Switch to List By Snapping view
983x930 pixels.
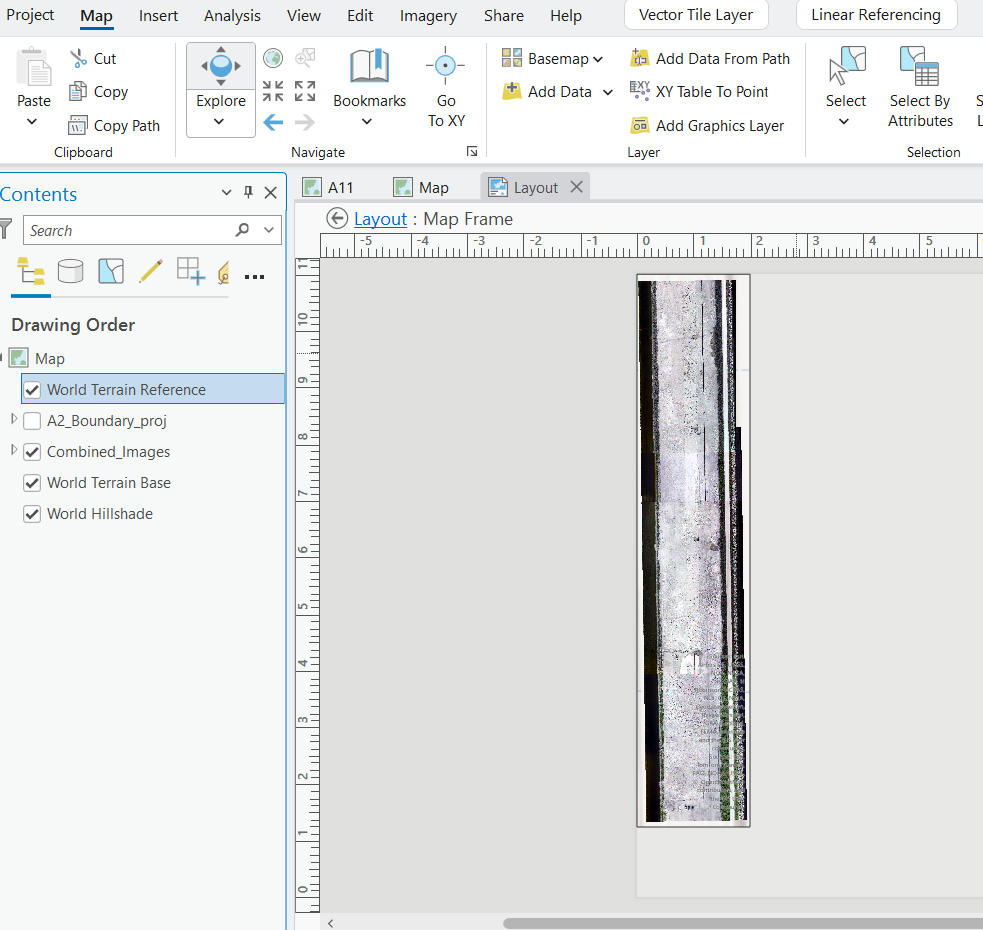(191, 272)
